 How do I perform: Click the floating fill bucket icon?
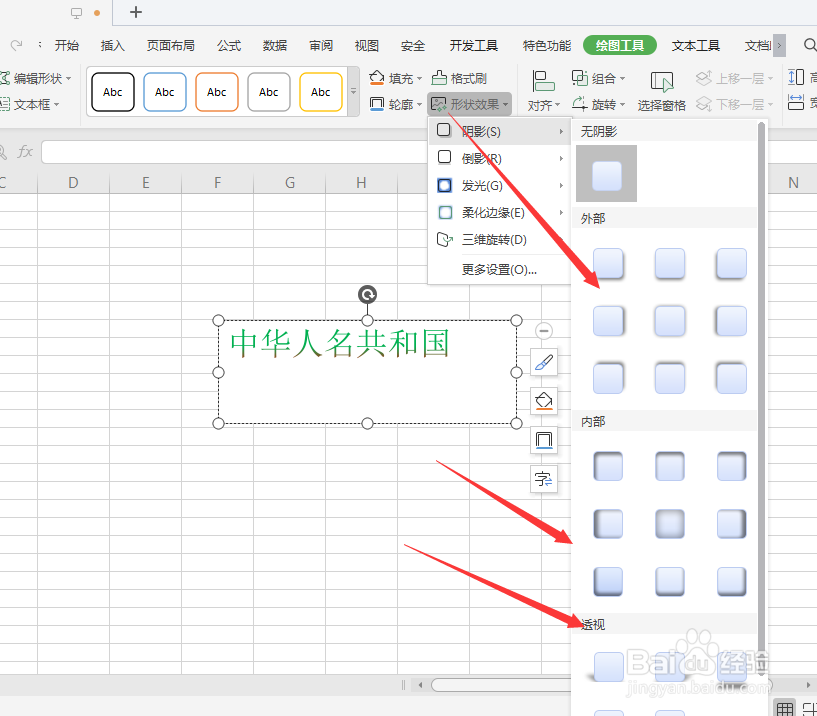(544, 401)
